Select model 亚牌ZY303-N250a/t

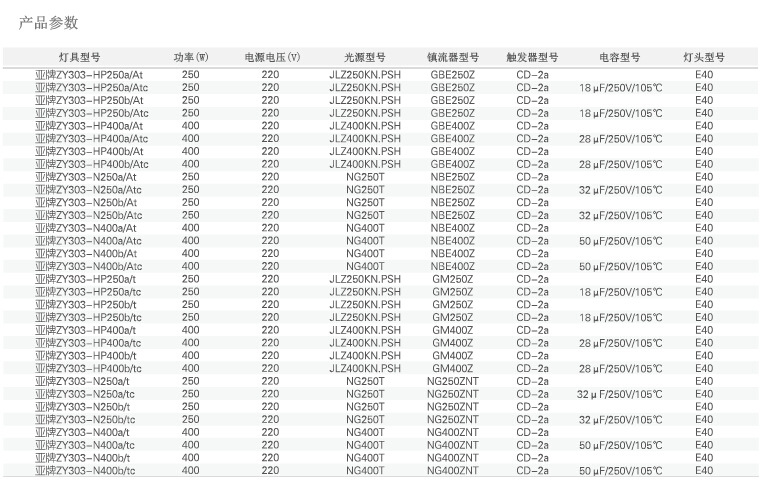pos(82,381)
